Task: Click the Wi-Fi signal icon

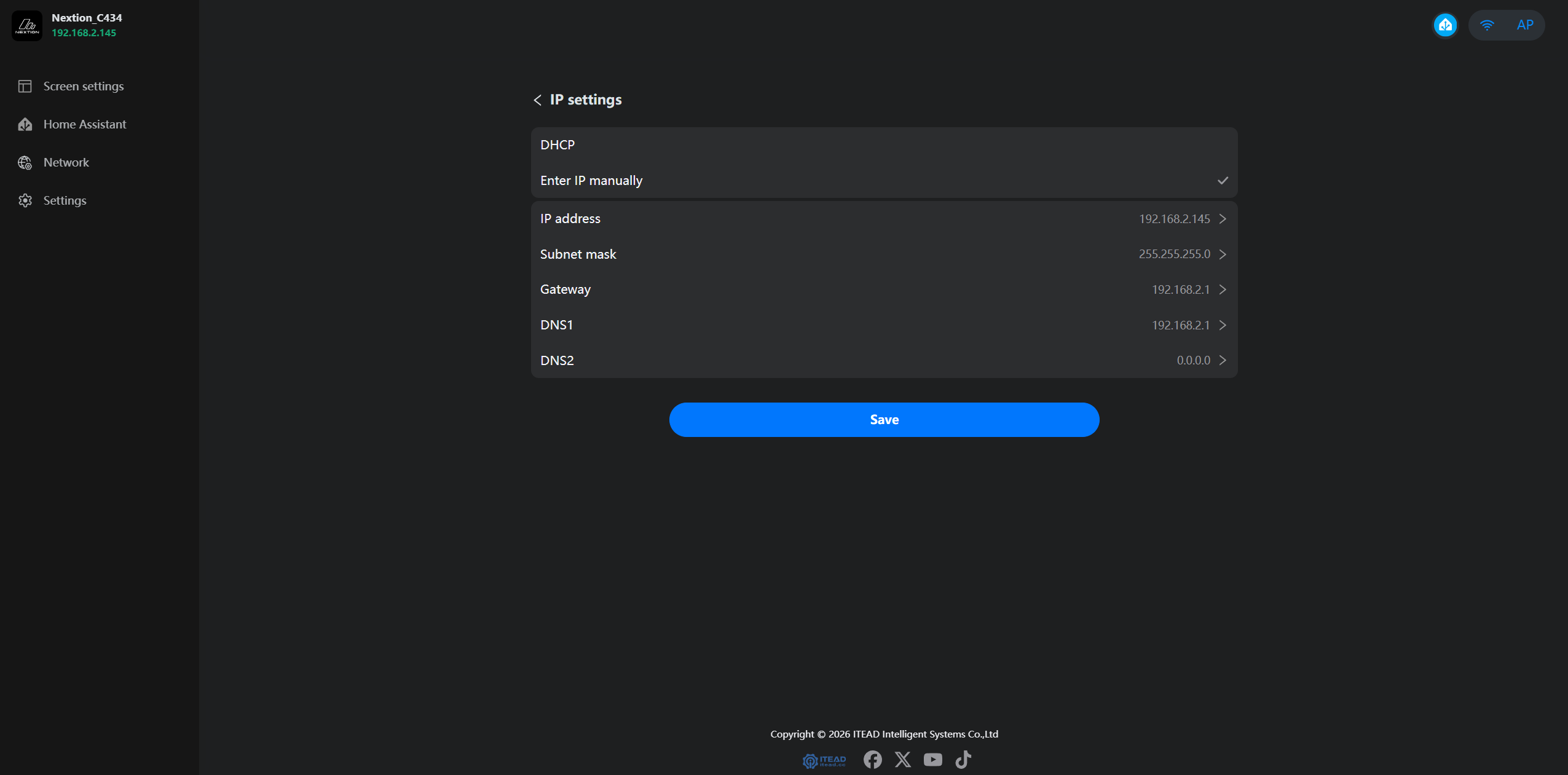Action: pyautogui.click(x=1486, y=25)
